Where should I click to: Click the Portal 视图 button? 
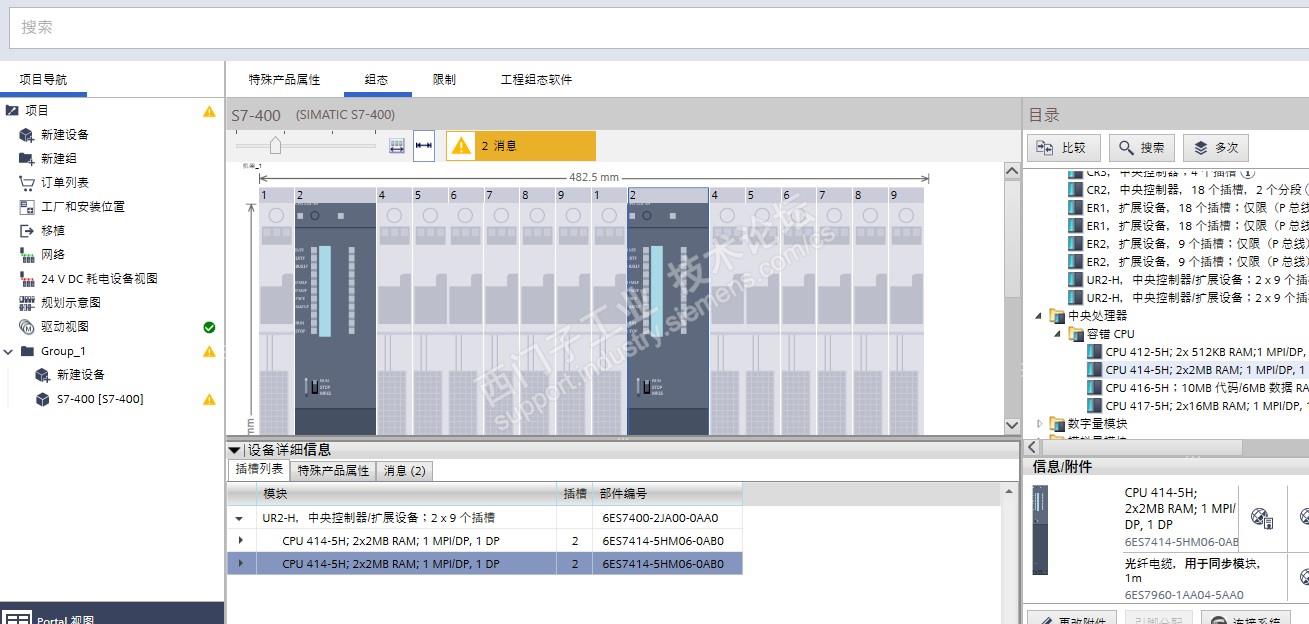click(112, 615)
